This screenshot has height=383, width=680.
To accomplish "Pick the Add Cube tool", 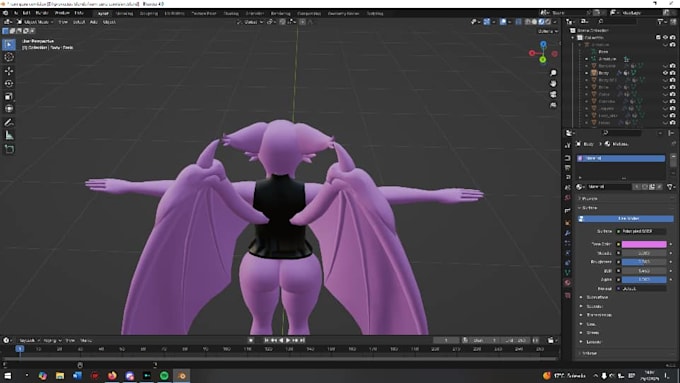I will coord(9,149).
